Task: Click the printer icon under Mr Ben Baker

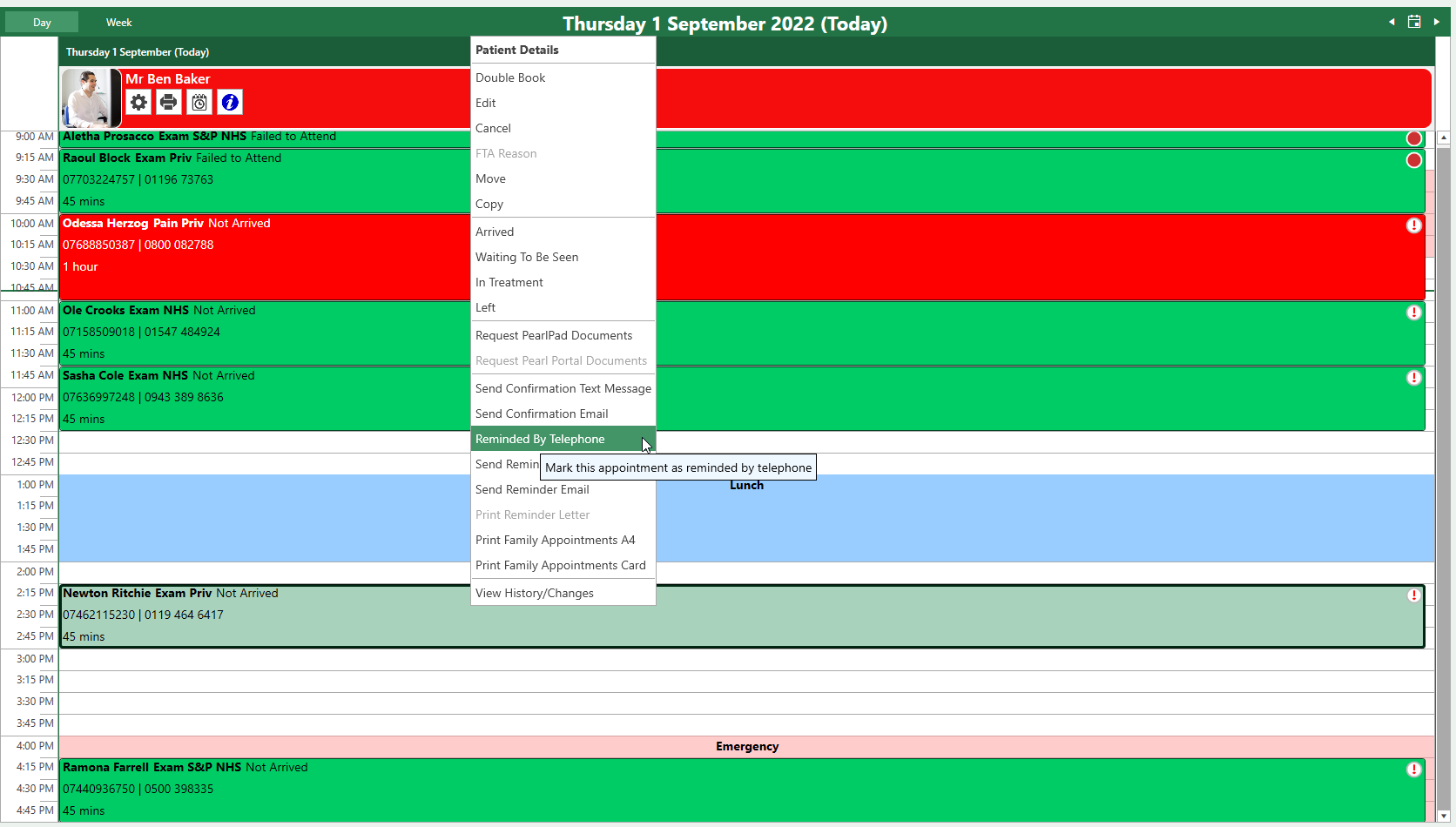Action: click(169, 103)
